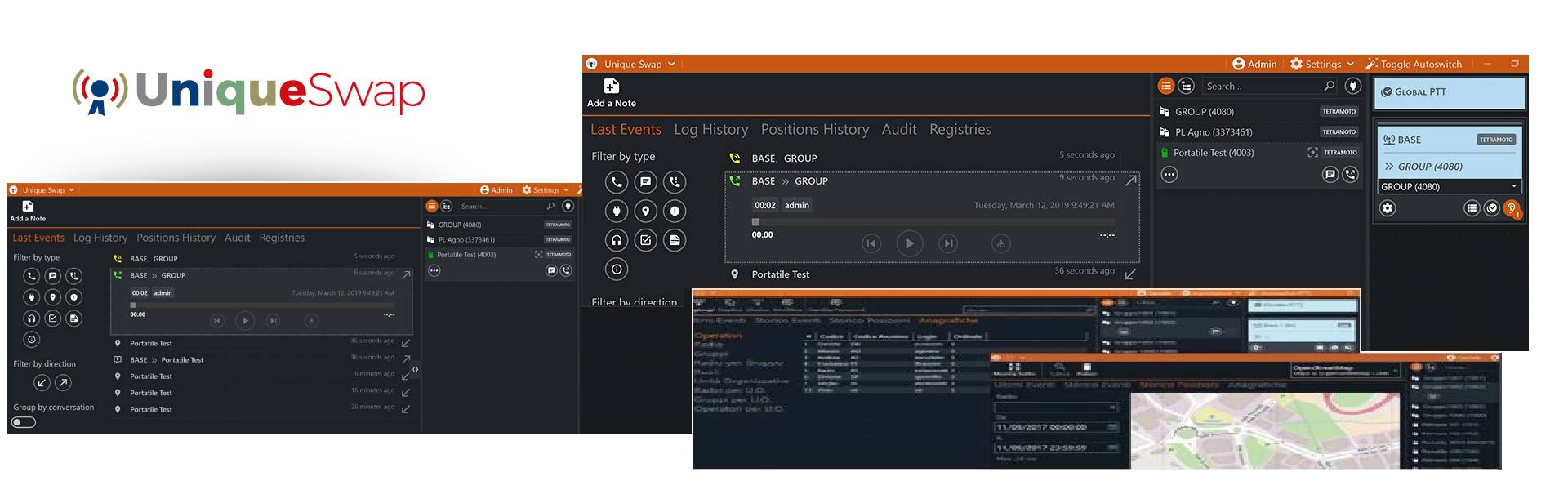Viewport: 1568px width, 490px height.
Task: Open GROUP (4080) combo box on BASE card
Action: [1449, 187]
